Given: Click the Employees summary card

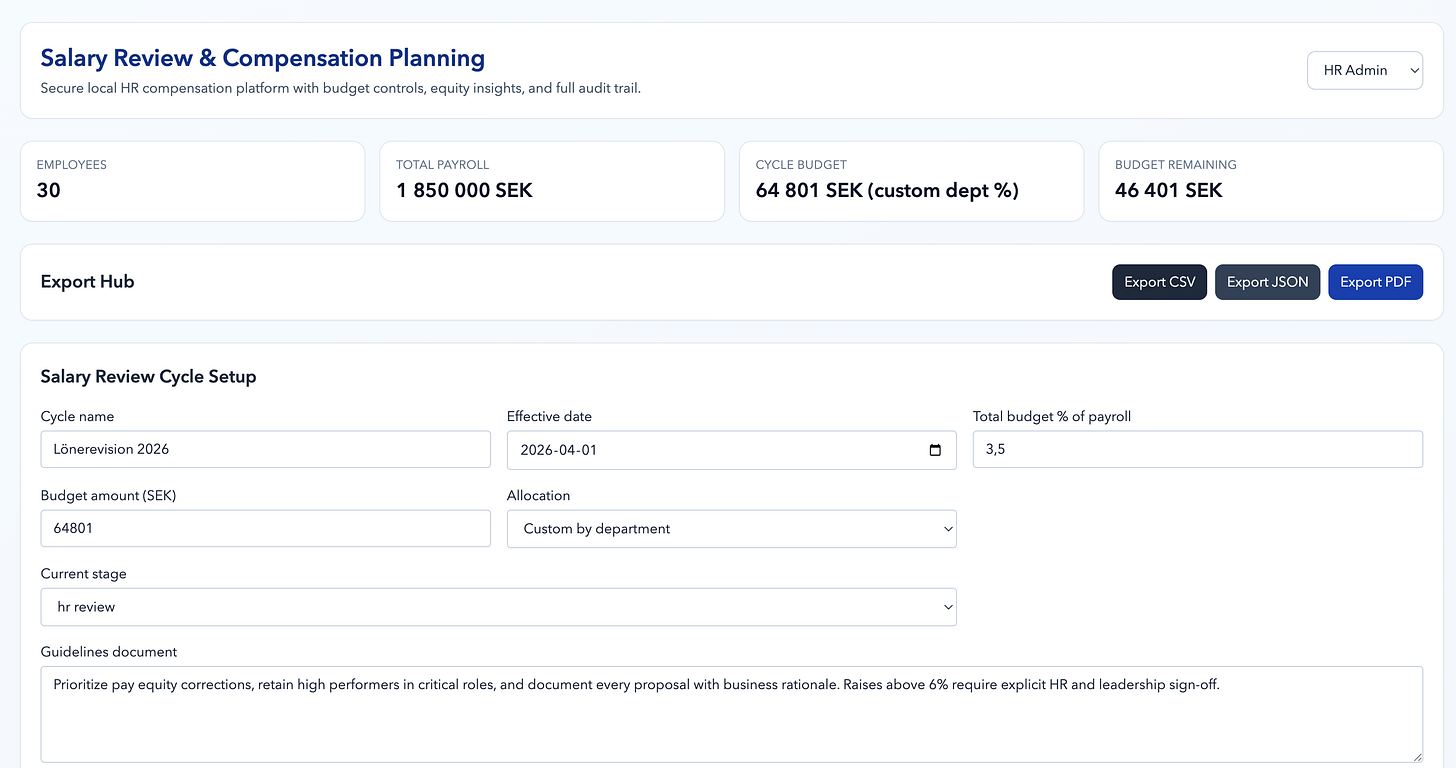Looking at the screenshot, I should (x=192, y=181).
